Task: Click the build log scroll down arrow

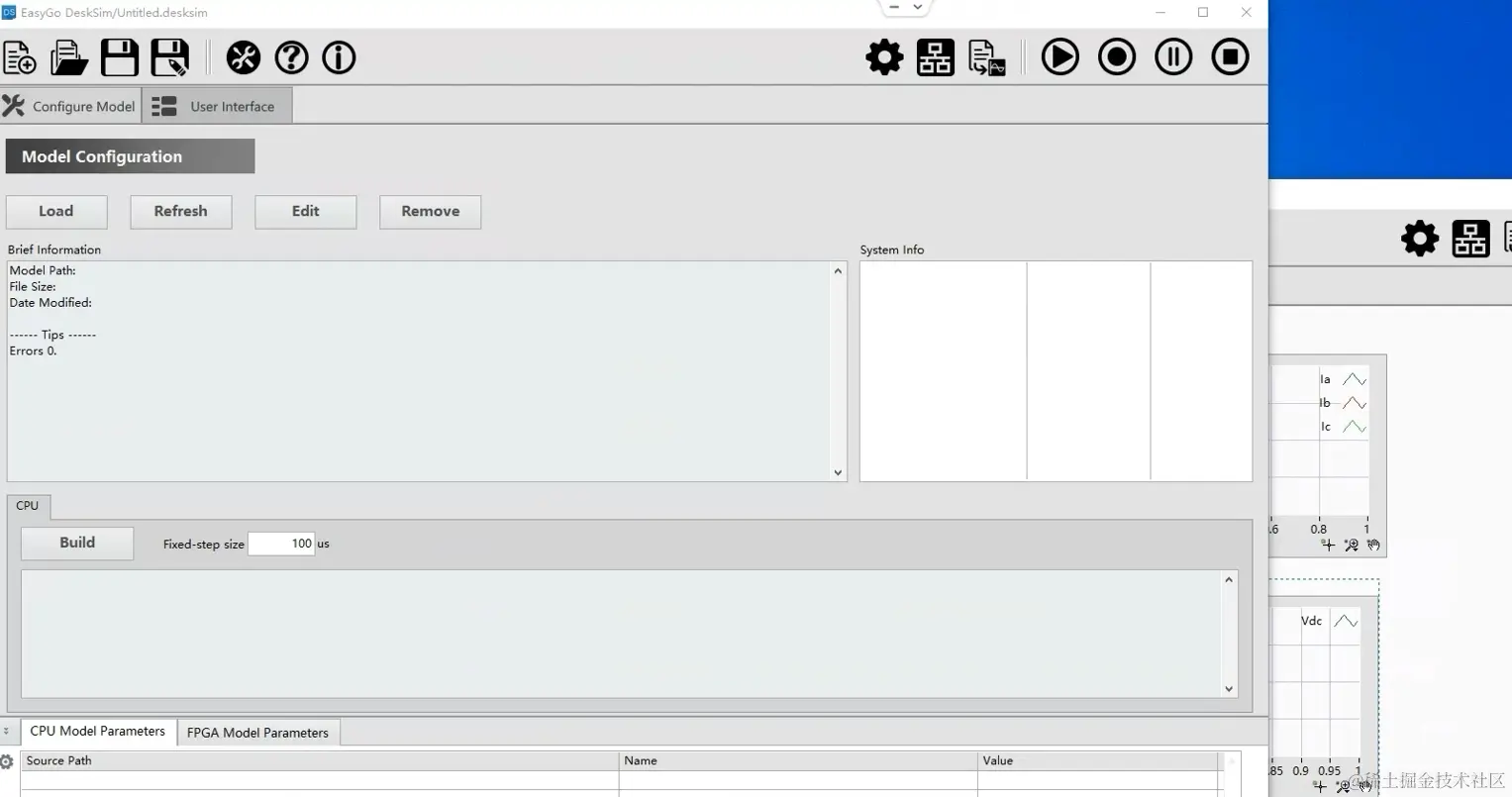Action: 1229,689
